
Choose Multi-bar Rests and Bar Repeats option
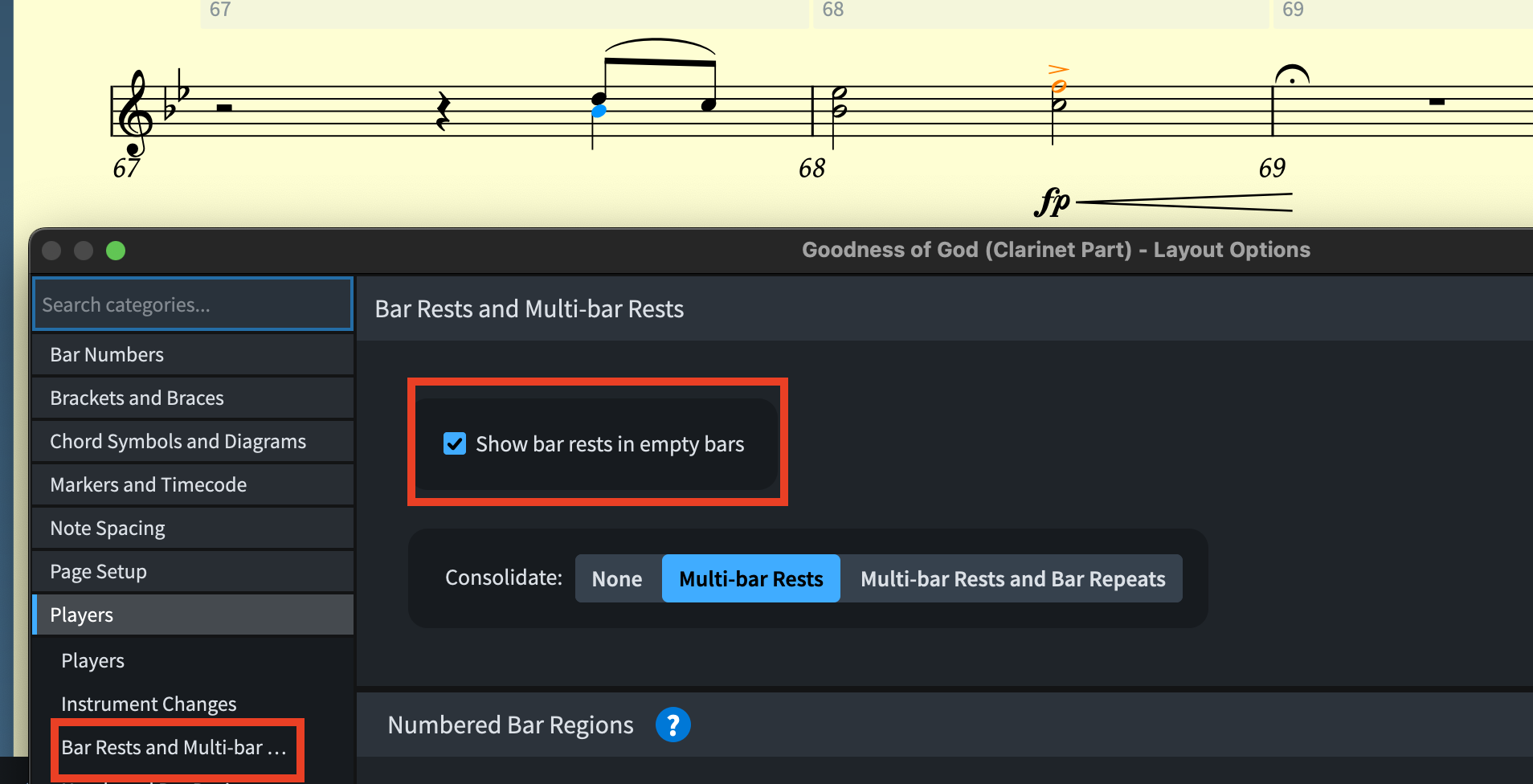1012,578
